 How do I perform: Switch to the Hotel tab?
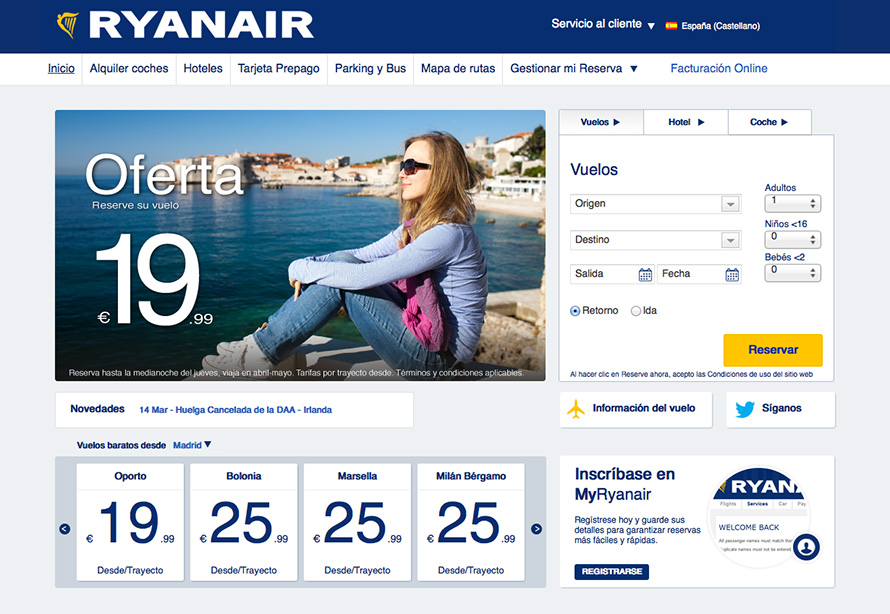(686, 122)
